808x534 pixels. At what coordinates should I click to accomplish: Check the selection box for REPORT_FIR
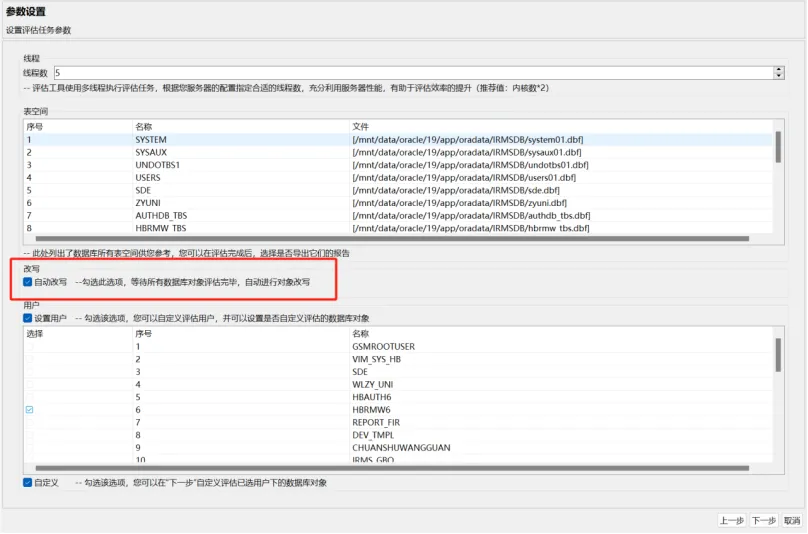(30, 422)
